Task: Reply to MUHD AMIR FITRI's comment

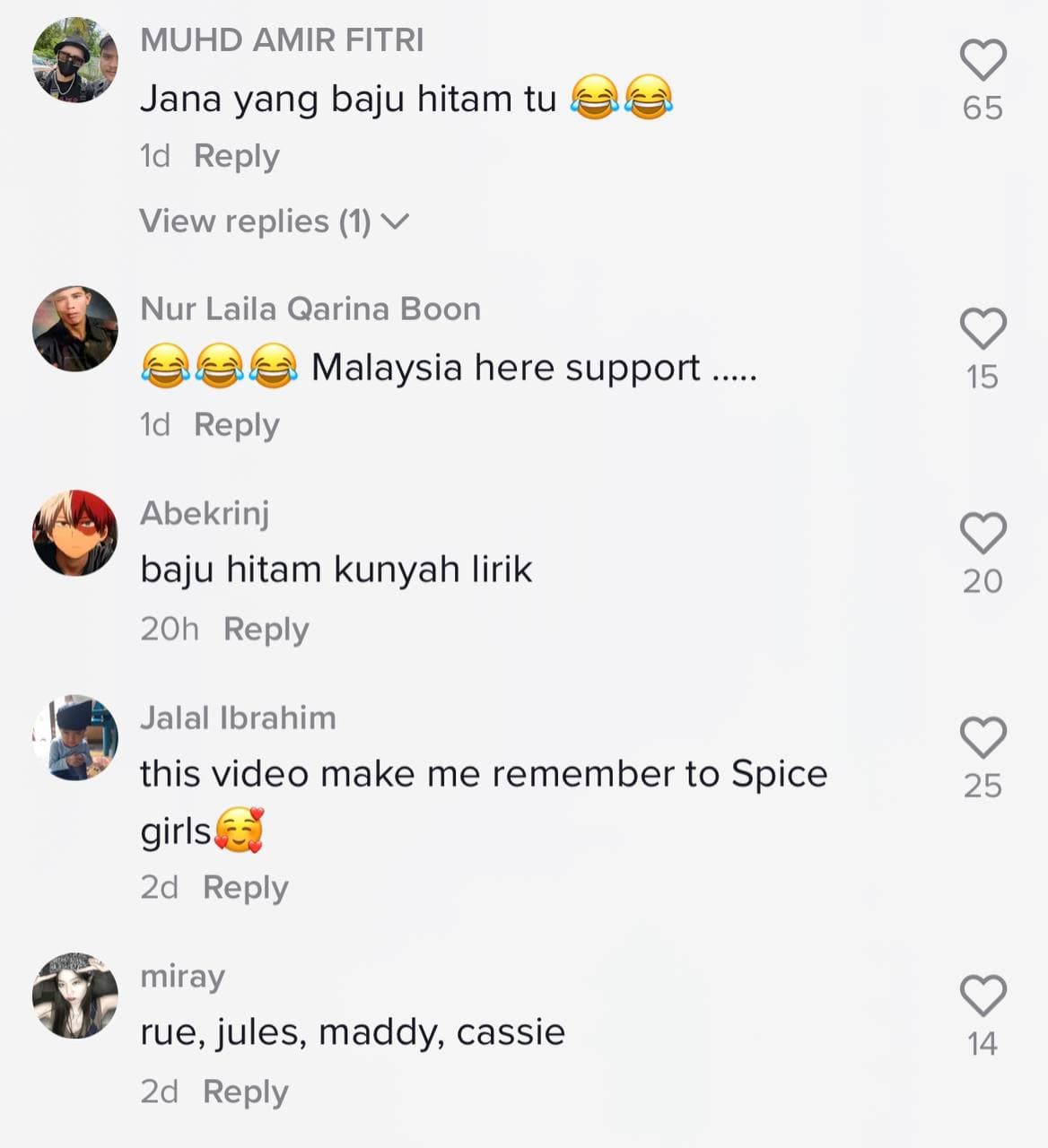Action: tap(237, 156)
